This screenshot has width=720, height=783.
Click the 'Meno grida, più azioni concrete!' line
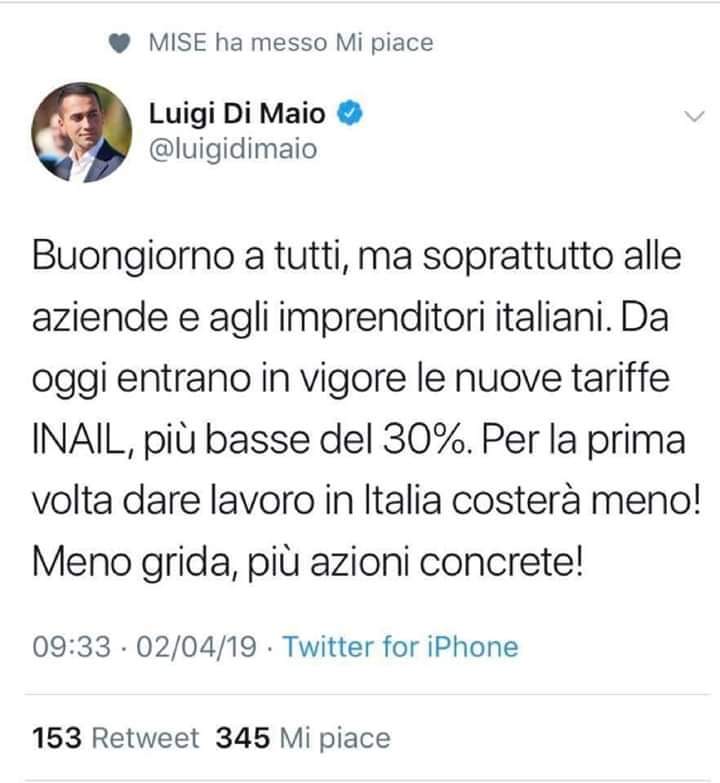[x=308, y=563]
